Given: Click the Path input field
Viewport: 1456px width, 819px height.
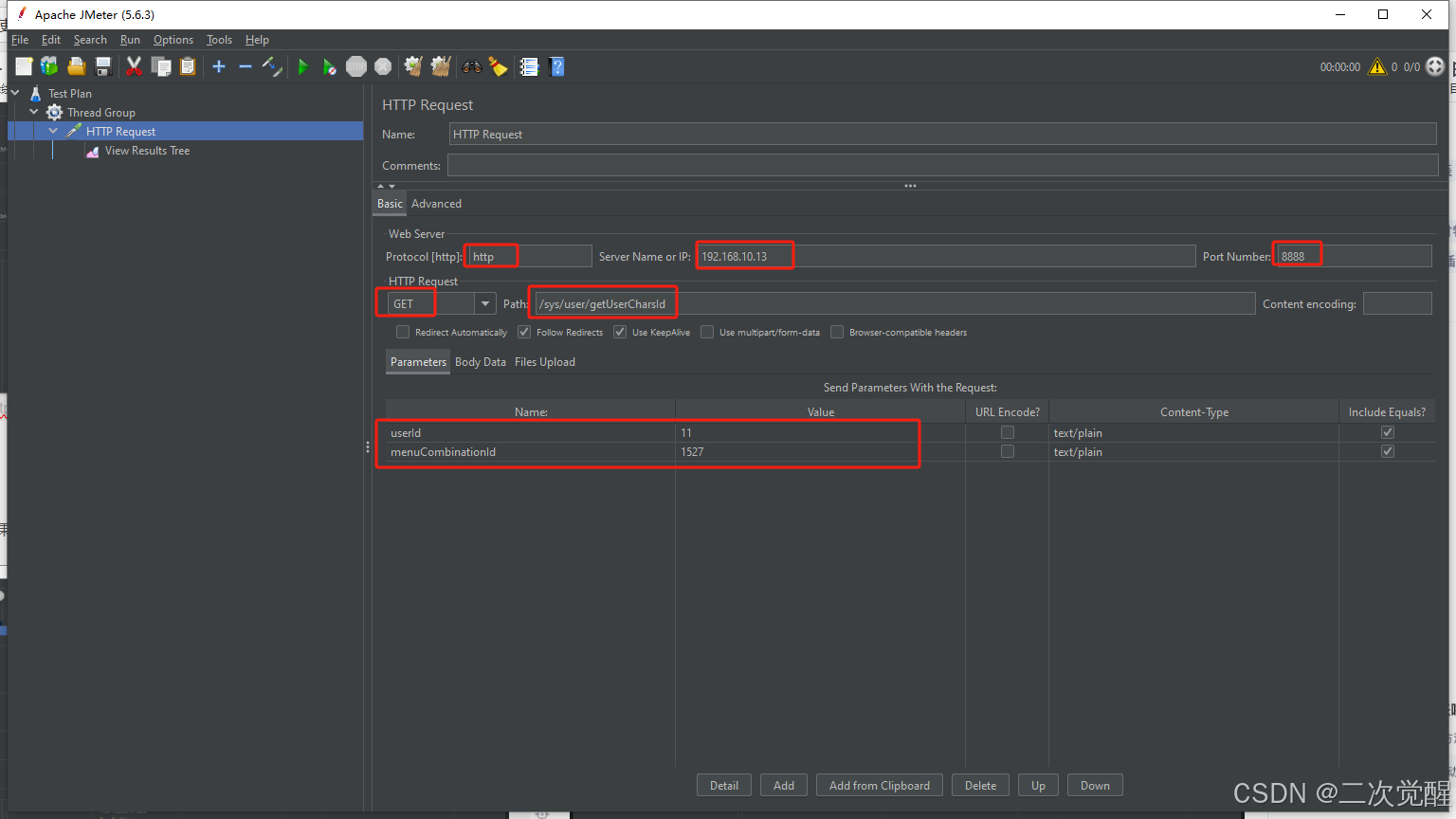Looking at the screenshot, I should point(894,303).
